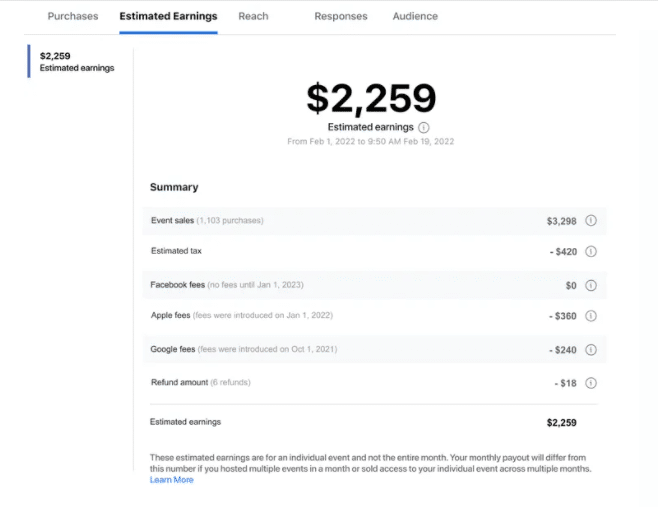Click the Event sales $3,298 amount

(562, 220)
